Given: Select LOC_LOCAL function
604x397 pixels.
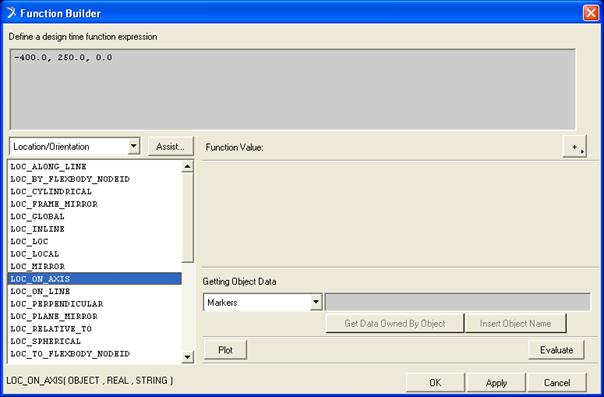Looking at the screenshot, I should tap(94, 254).
